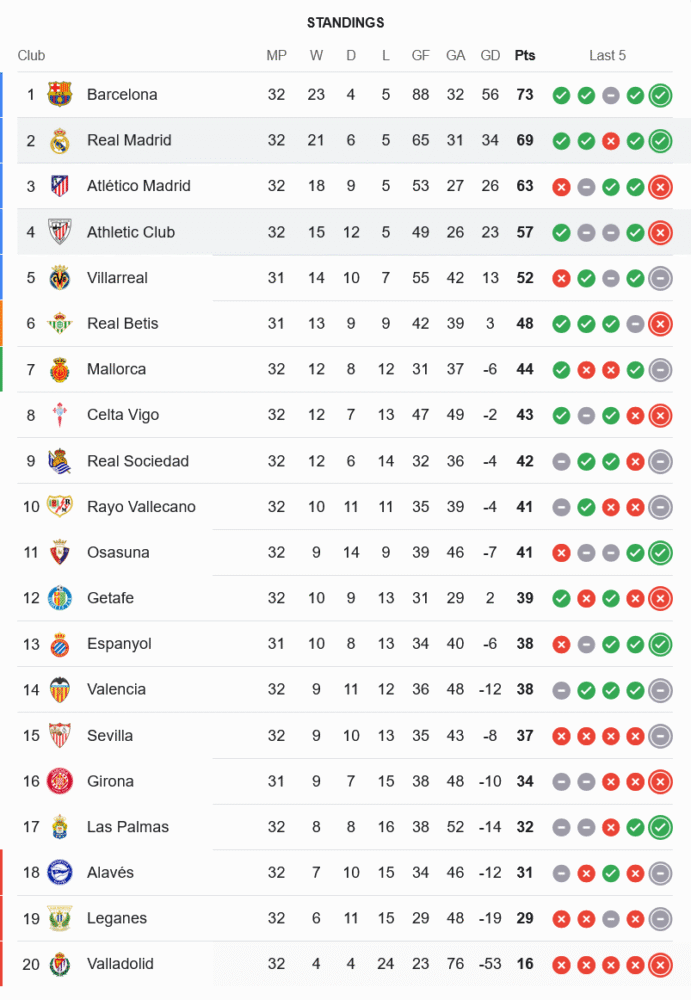Click the GD column header
Viewport: 691px width, 1000px height.
click(x=490, y=56)
